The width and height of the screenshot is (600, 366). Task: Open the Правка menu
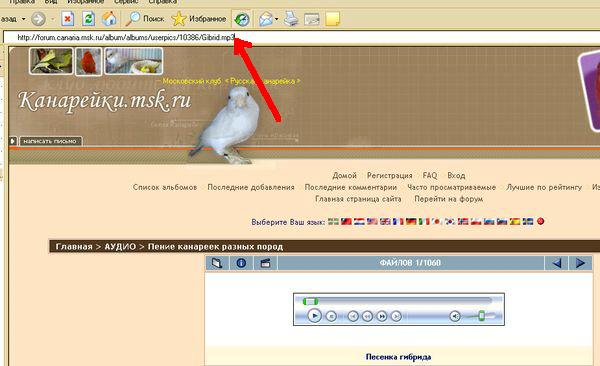point(22,2)
